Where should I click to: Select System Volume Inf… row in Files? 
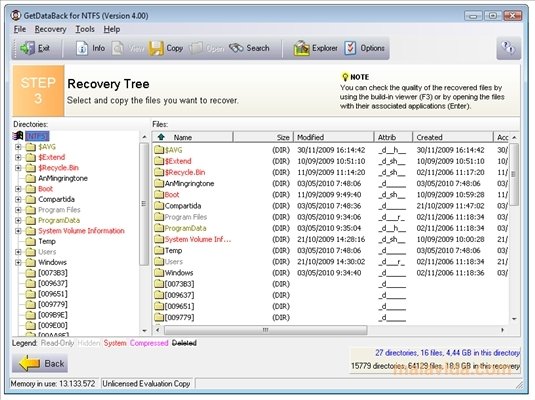(x=330, y=239)
